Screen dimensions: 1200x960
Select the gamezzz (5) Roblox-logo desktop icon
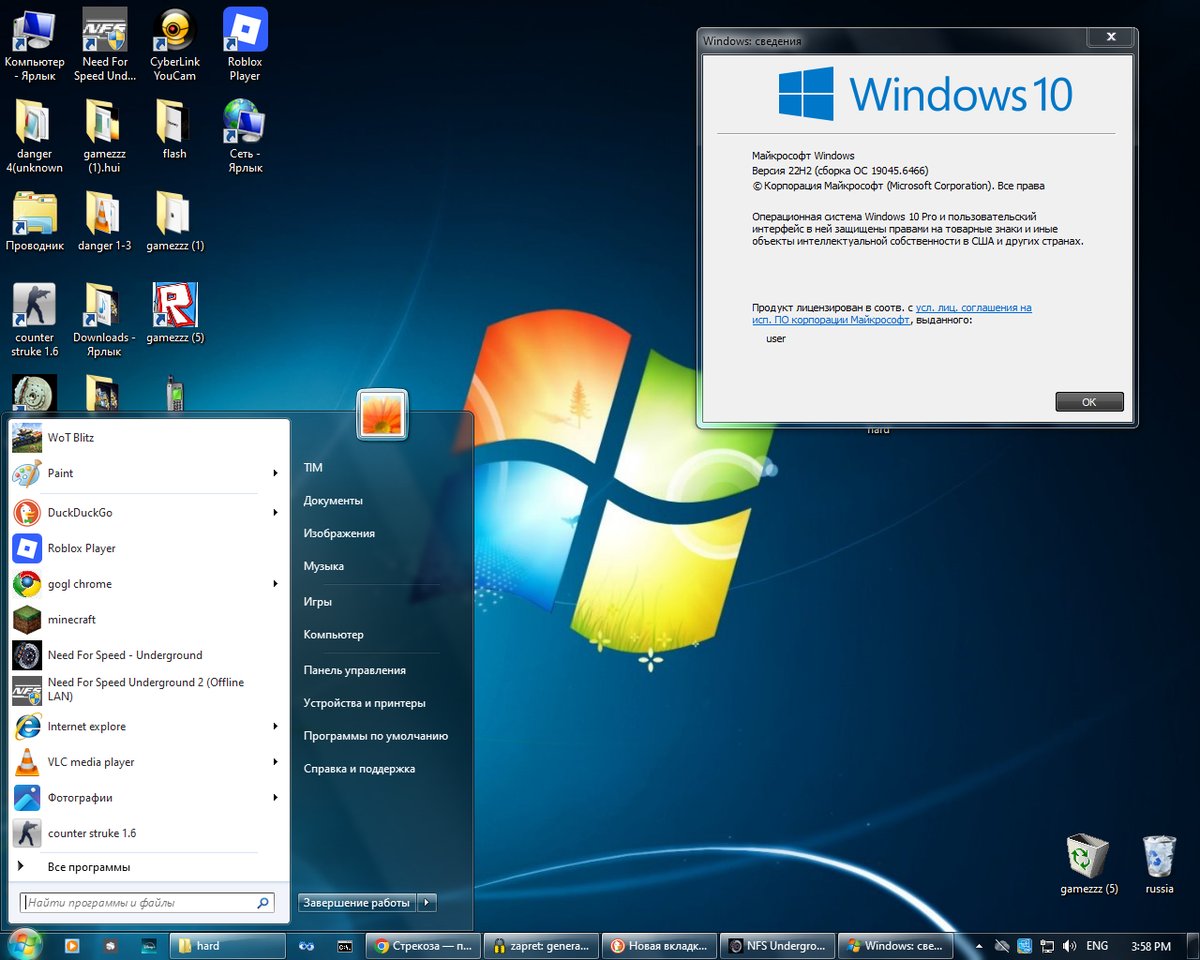(x=174, y=313)
